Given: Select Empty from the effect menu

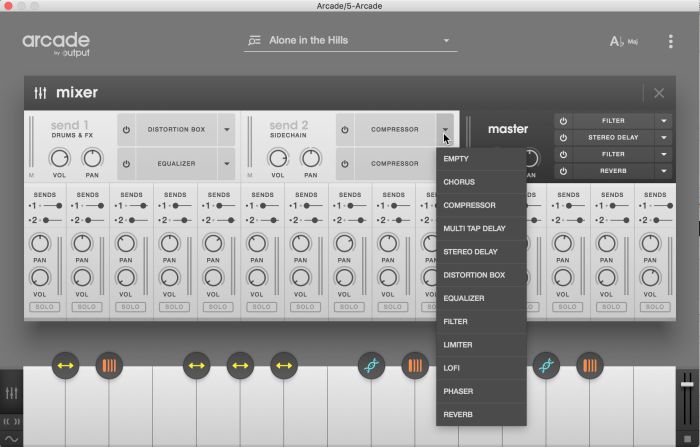Looking at the screenshot, I should 481,159.
